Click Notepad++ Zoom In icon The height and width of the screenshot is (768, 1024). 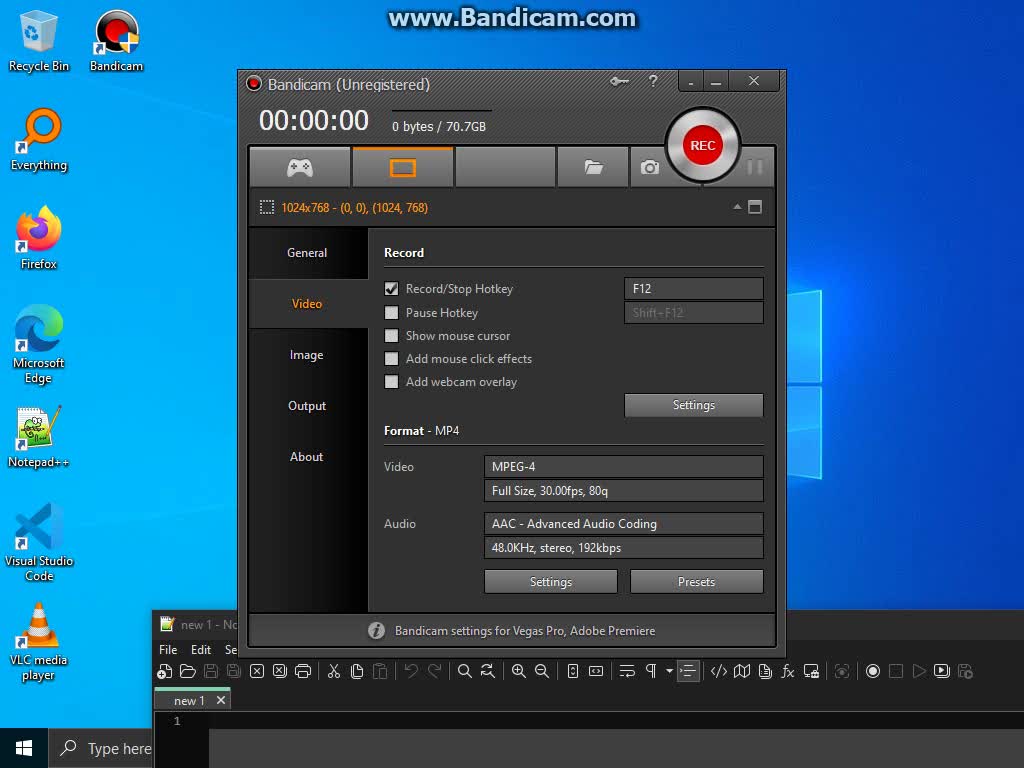[x=519, y=671]
